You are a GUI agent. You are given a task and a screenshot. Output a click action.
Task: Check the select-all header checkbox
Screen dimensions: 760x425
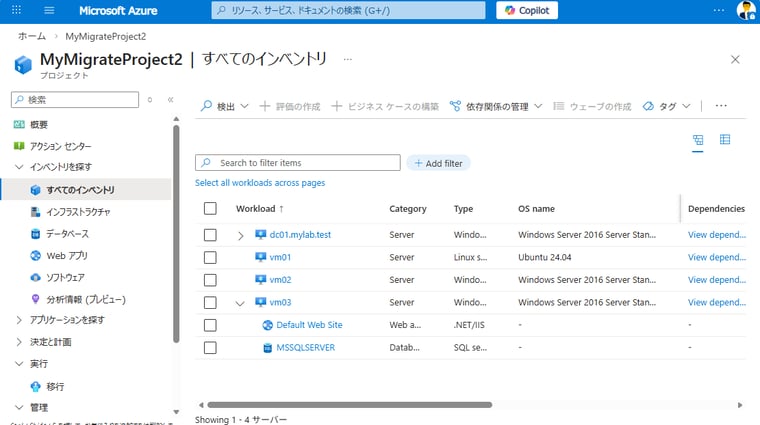point(210,209)
